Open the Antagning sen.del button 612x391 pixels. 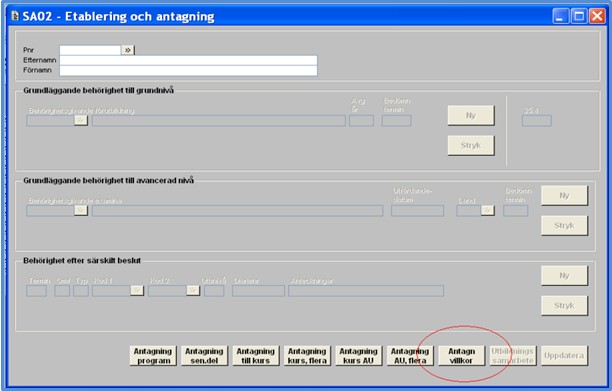204,355
